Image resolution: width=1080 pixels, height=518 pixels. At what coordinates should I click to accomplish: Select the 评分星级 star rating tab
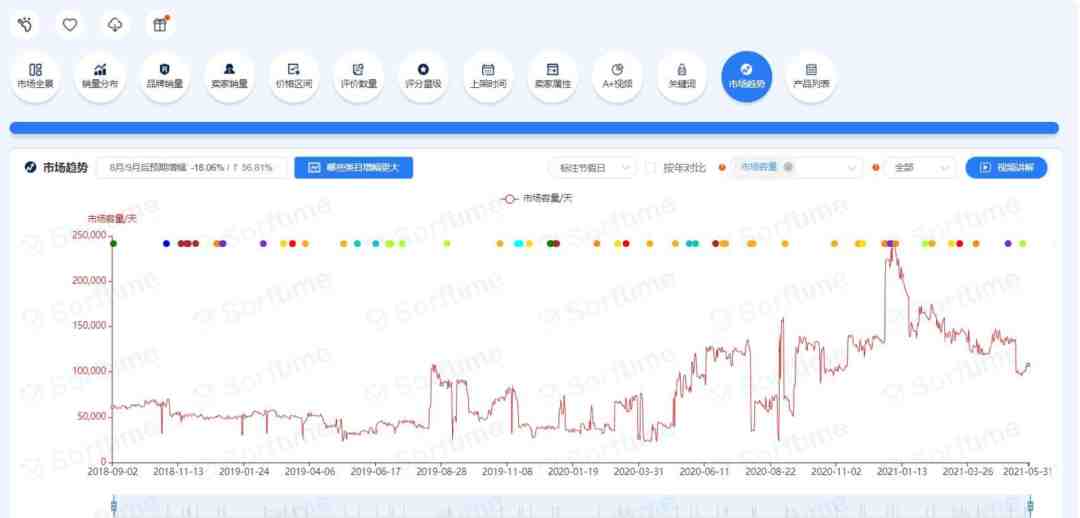(423, 76)
